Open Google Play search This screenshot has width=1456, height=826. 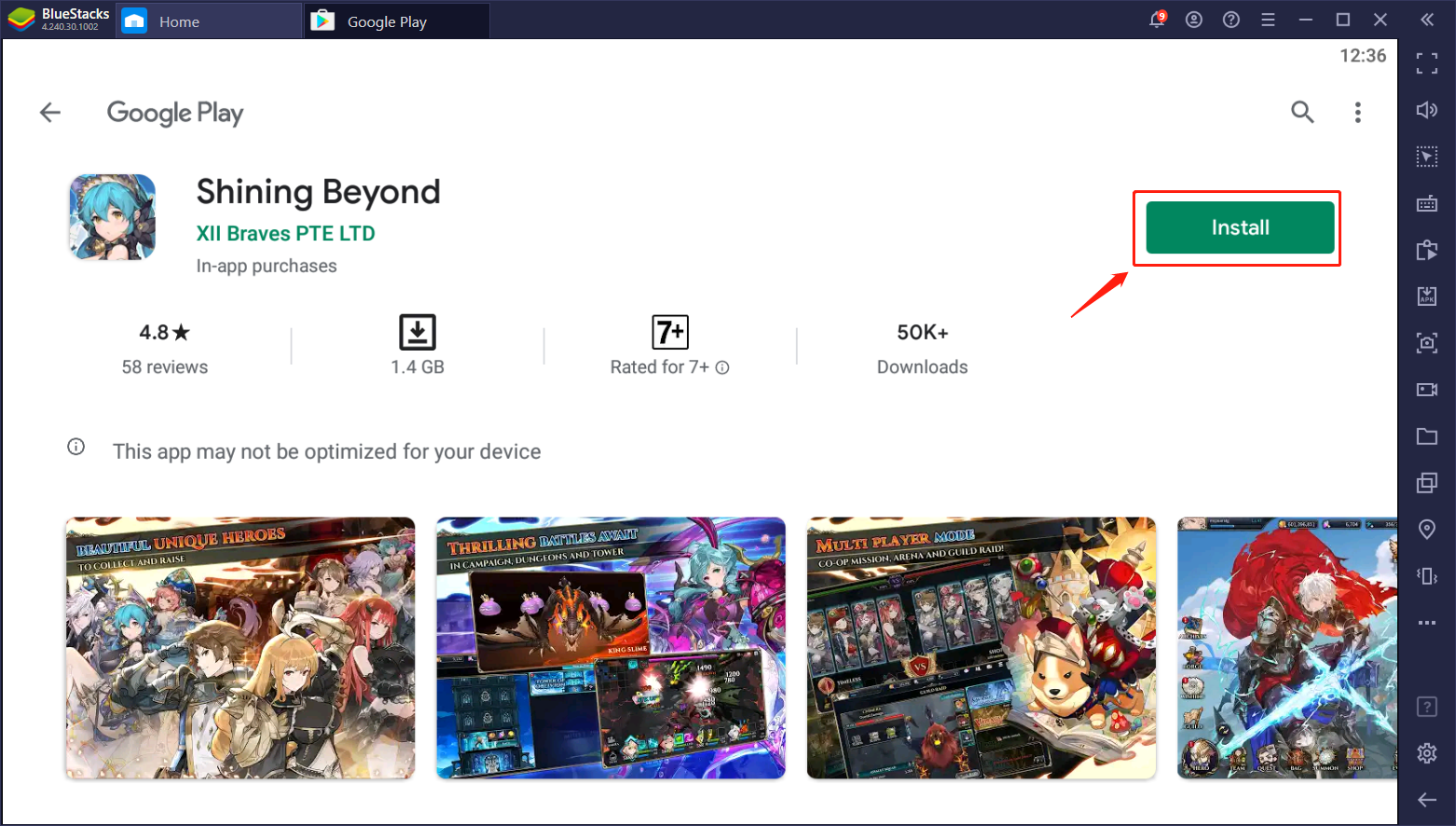pos(1302,113)
